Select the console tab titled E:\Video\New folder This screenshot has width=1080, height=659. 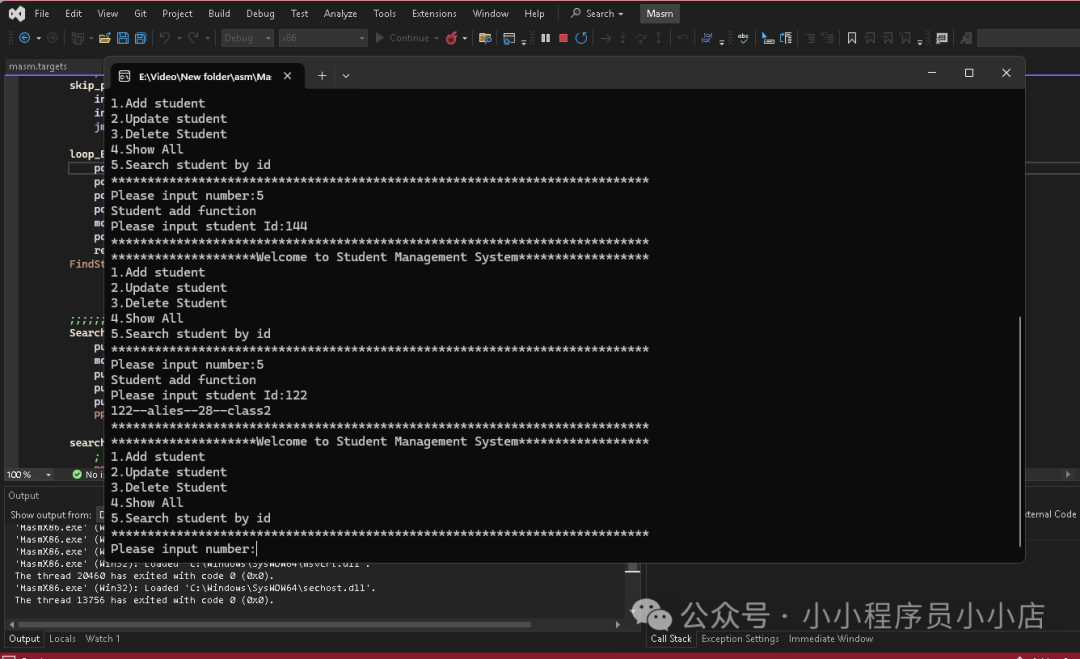click(205, 76)
